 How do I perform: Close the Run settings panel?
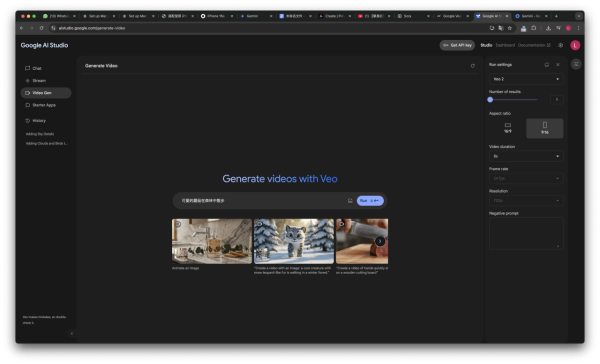pos(558,65)
